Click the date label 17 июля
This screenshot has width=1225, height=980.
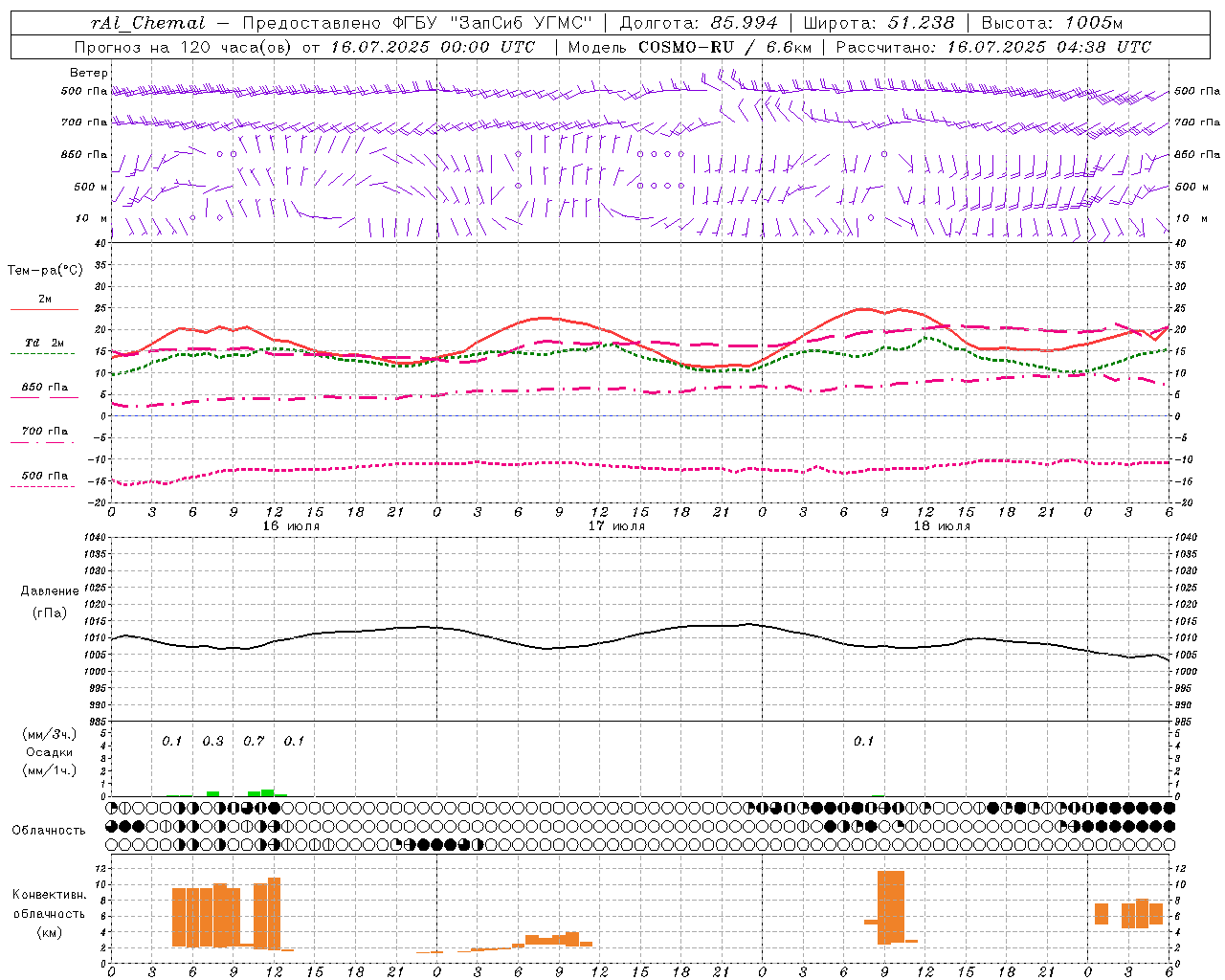616,526
